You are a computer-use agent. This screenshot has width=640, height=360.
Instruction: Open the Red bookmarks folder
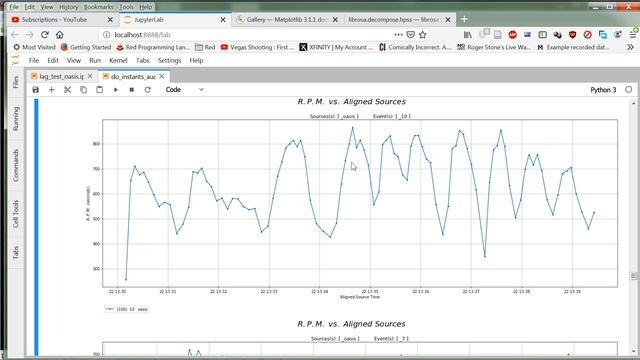[205, 47]
